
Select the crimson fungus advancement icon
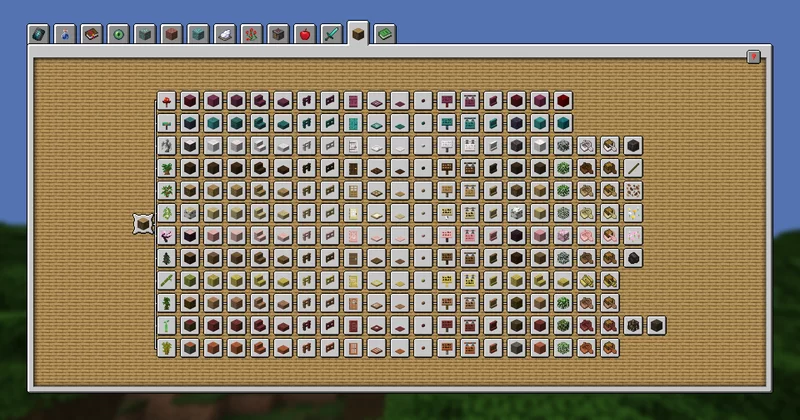coord(166,101)
